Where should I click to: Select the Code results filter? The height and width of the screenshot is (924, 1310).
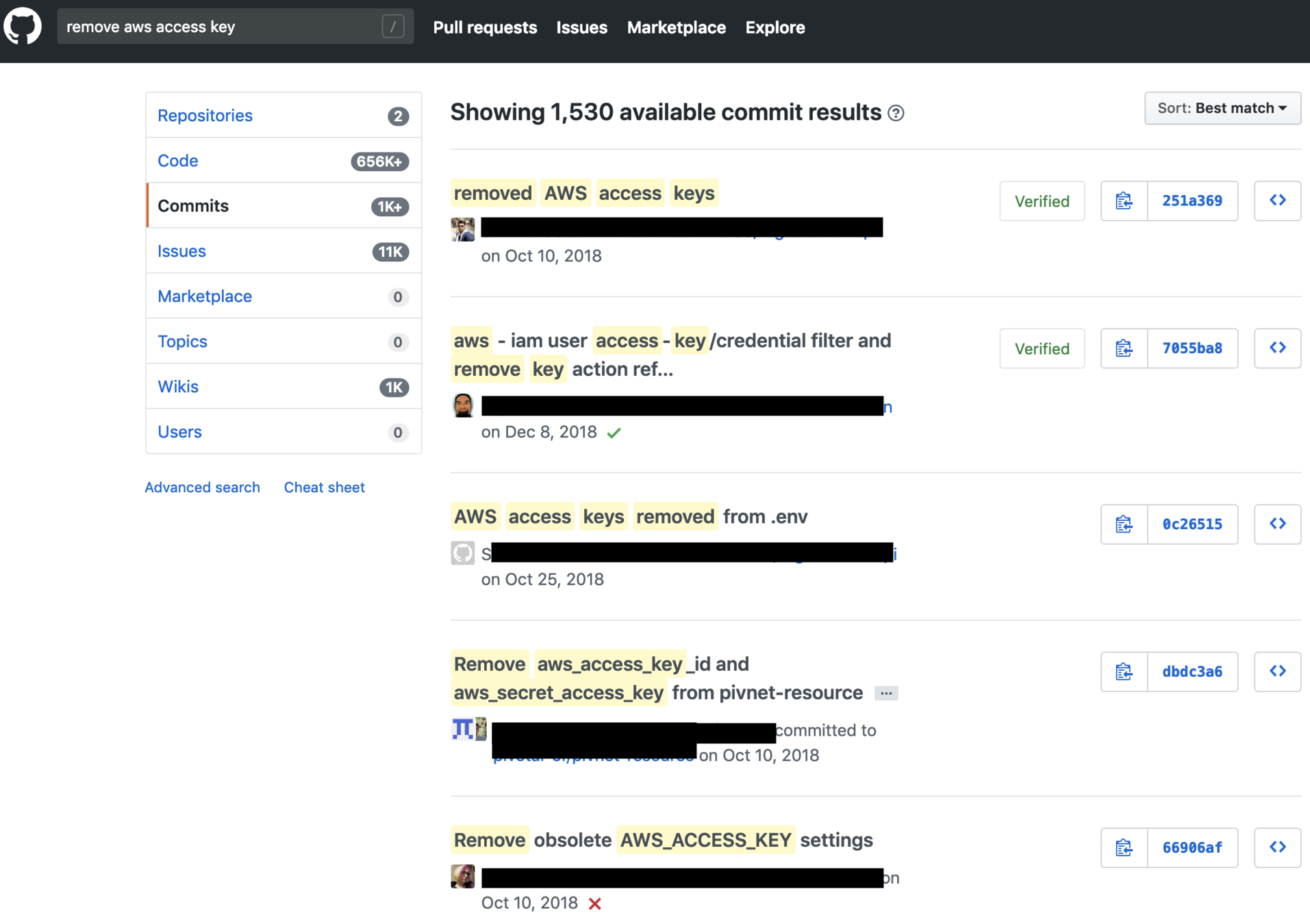[x=178, y=161]
